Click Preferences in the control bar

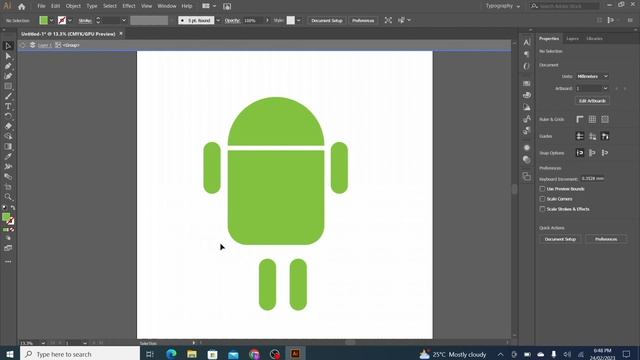tap(363, 20)
